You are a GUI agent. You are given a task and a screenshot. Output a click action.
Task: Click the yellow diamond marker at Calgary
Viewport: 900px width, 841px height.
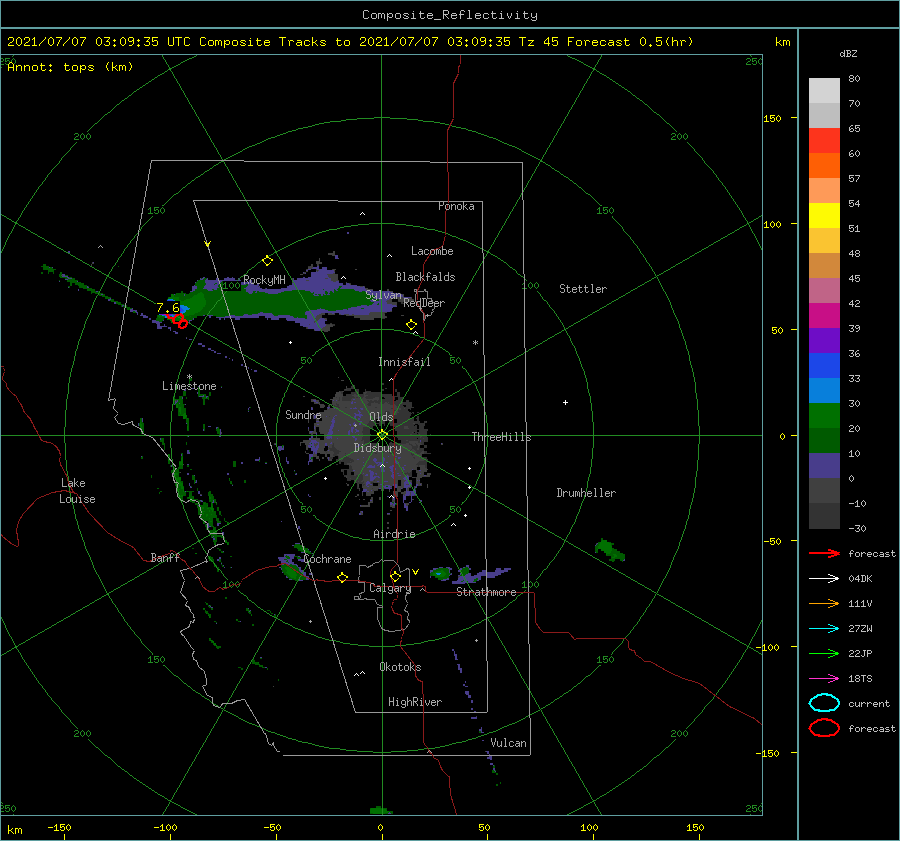coord(395,576)
